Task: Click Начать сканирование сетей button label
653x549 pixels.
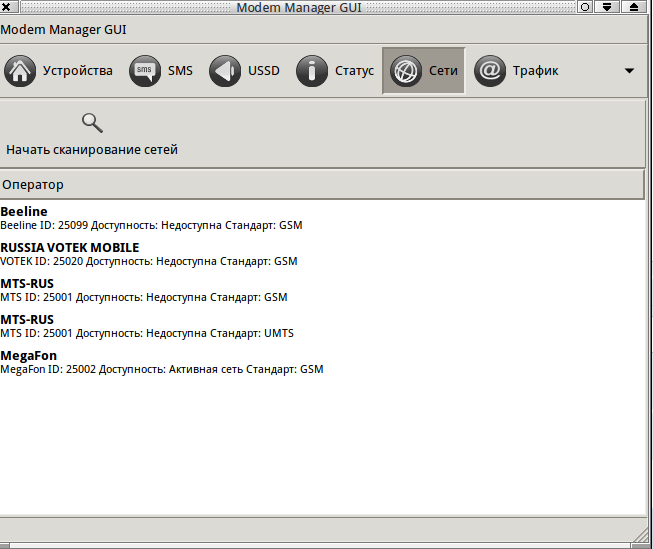Action: click(x=92, y=150)
